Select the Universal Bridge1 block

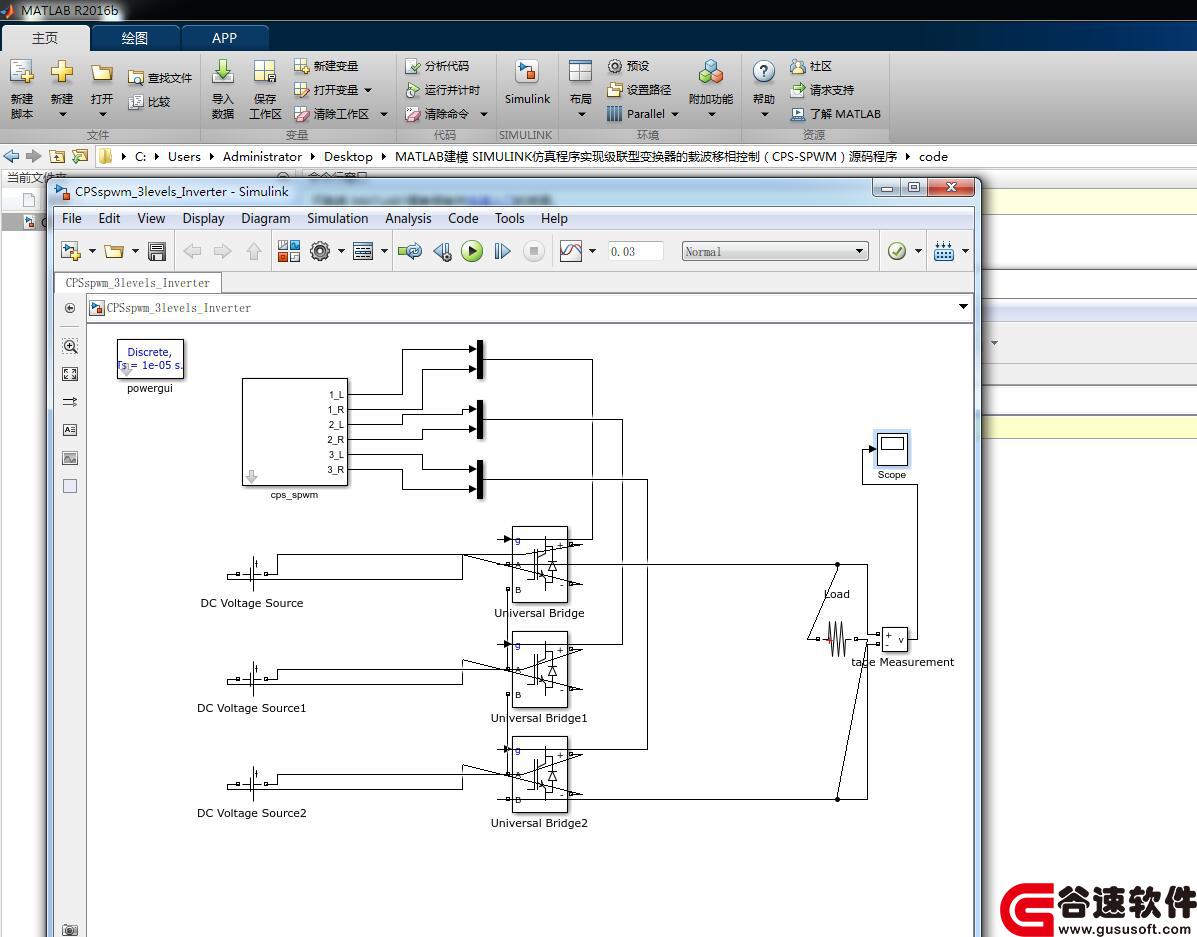pos(539,669)
